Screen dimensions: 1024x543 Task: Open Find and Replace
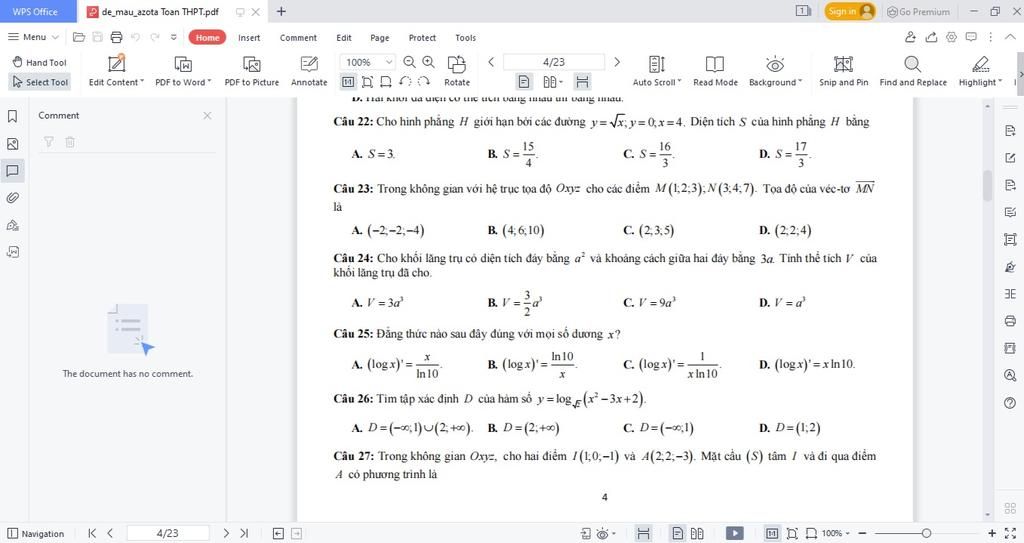pyautogui.click(x=913, y=71)
